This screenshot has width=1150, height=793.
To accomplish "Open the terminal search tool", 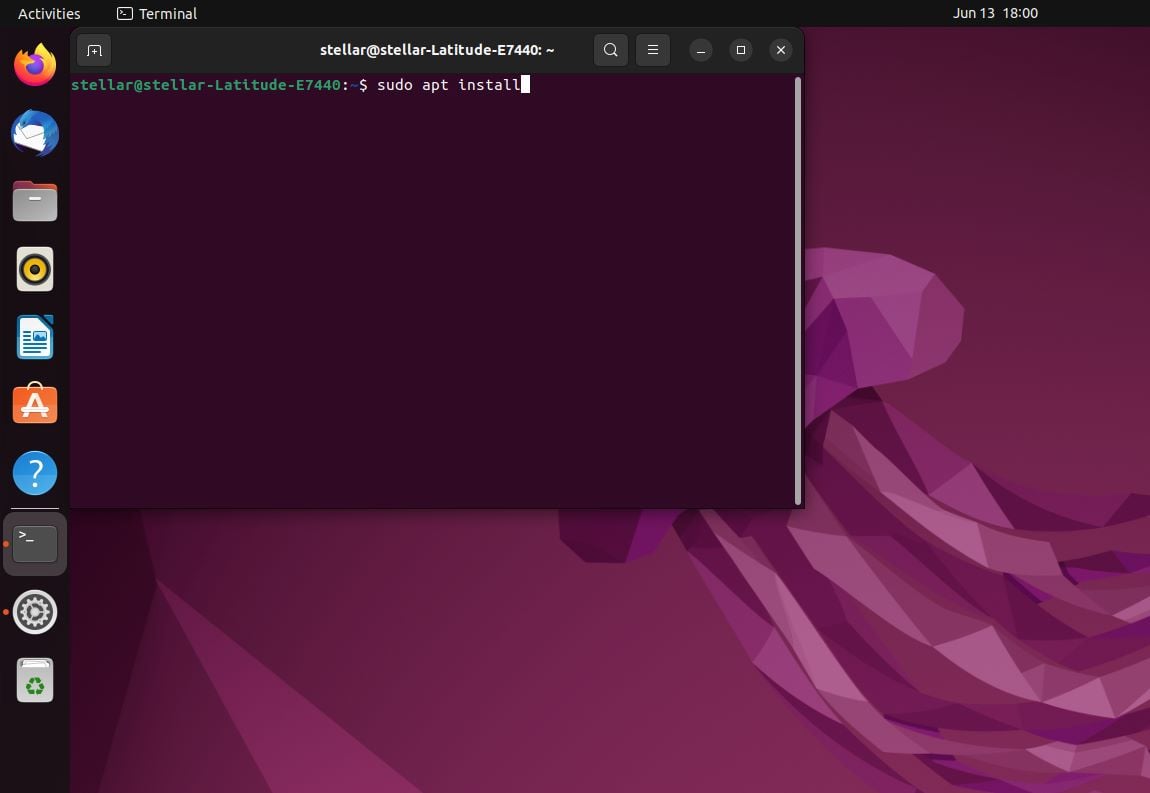I will [x=610, y=50].
